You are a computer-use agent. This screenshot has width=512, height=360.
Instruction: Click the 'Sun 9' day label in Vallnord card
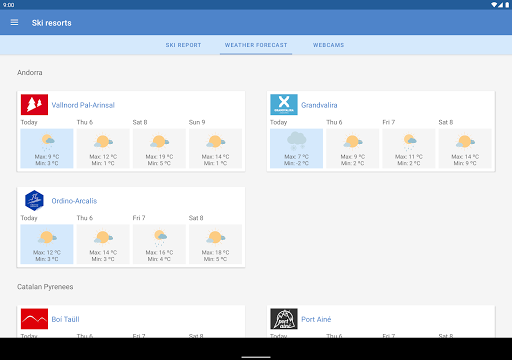[197, 122]
